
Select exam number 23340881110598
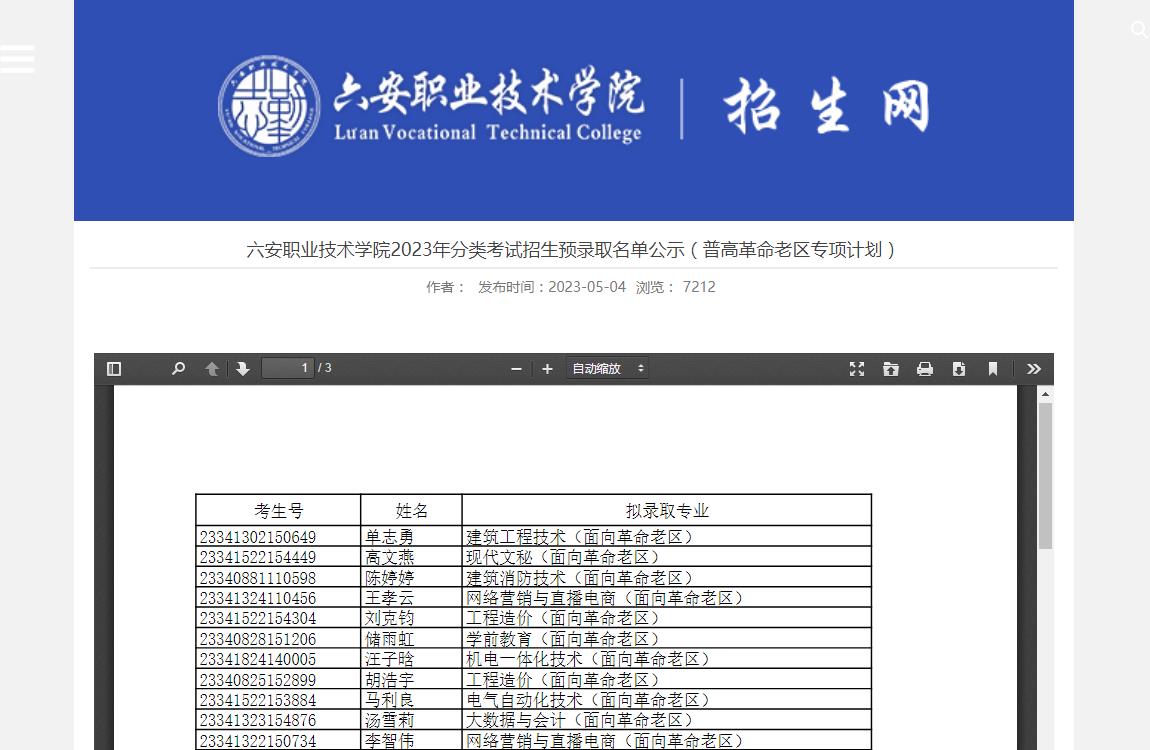(x=258, y=578)
